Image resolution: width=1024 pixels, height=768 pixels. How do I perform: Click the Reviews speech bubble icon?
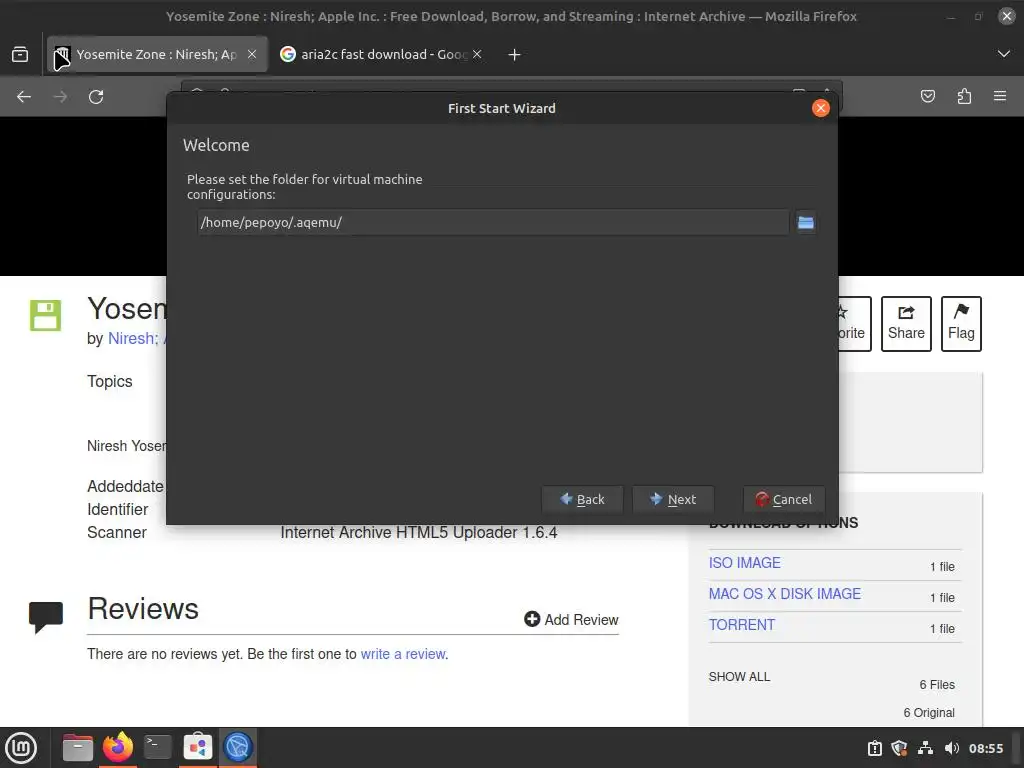click(x=46, y=617)
